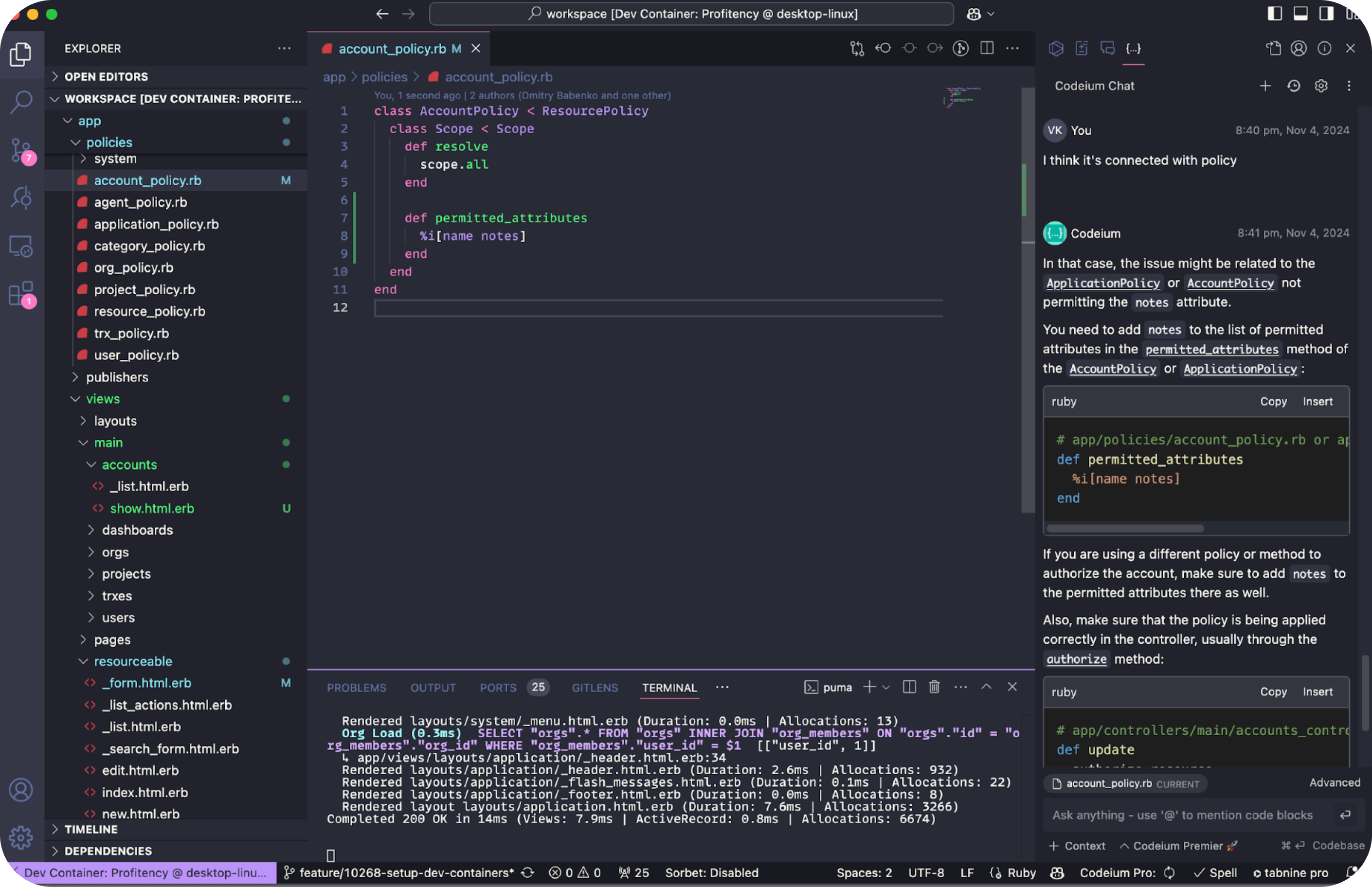Expand the TIMELINE section
Viewport: 1372px width, 887px height.
coord(90,830)
